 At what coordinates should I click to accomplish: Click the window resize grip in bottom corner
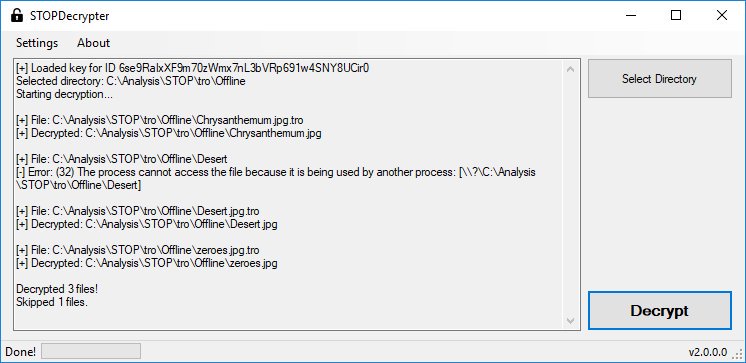click(738, 354)
